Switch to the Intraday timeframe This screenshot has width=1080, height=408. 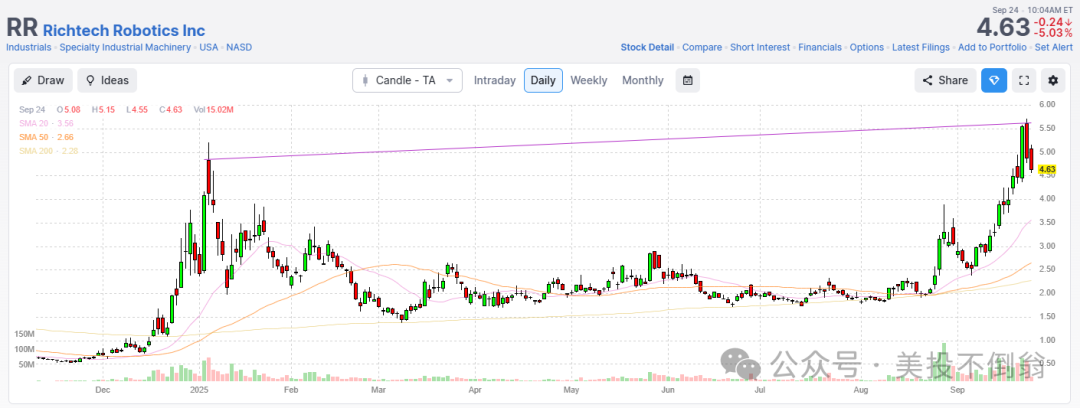(x=495, y=81)
